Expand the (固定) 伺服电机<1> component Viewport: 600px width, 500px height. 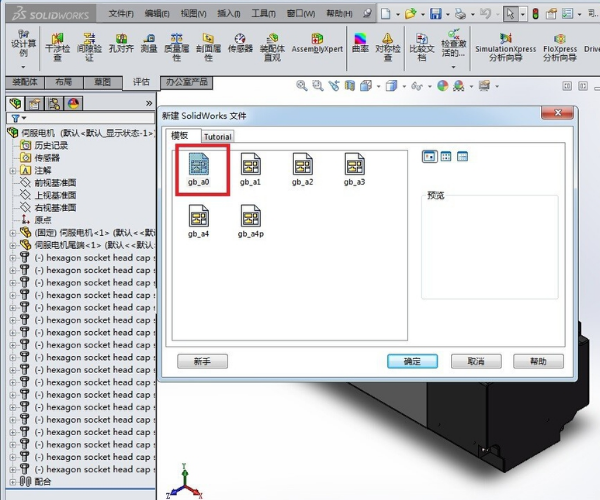13,233
